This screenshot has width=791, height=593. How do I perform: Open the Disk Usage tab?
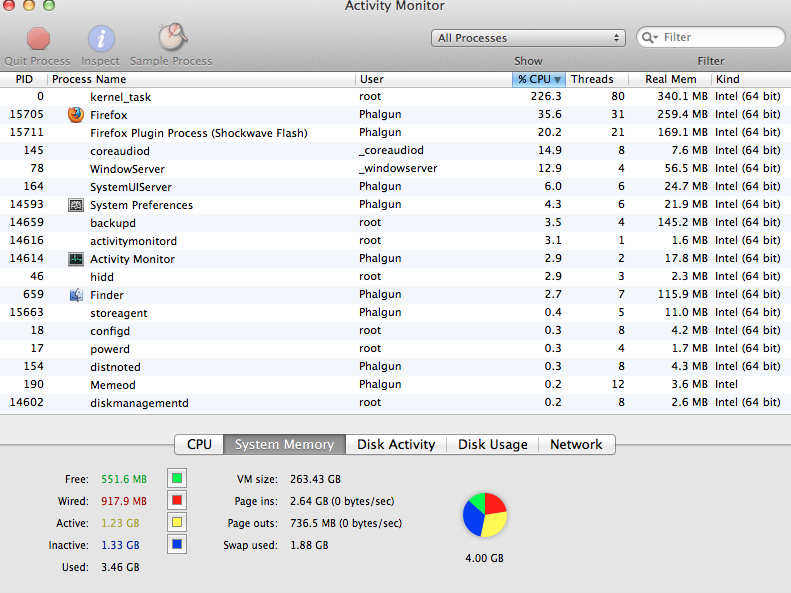493,444
